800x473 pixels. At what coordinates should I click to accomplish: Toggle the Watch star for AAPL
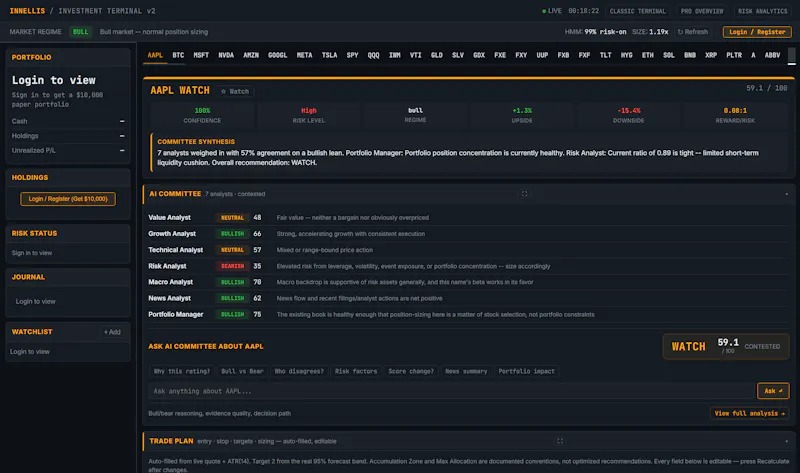[235, 91]
